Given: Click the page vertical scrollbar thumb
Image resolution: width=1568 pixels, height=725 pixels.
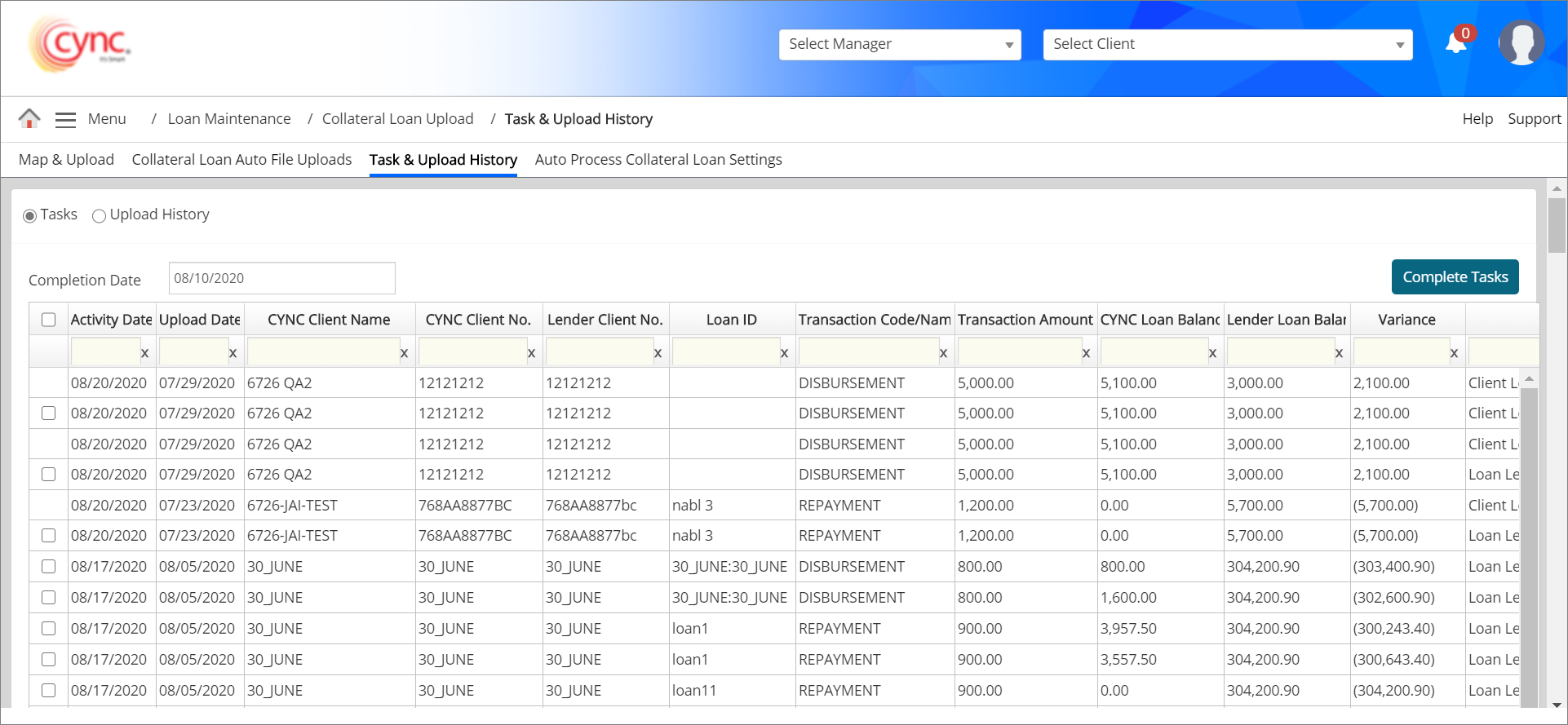Looking at the screenshot, I should (x=1557, y=226).
